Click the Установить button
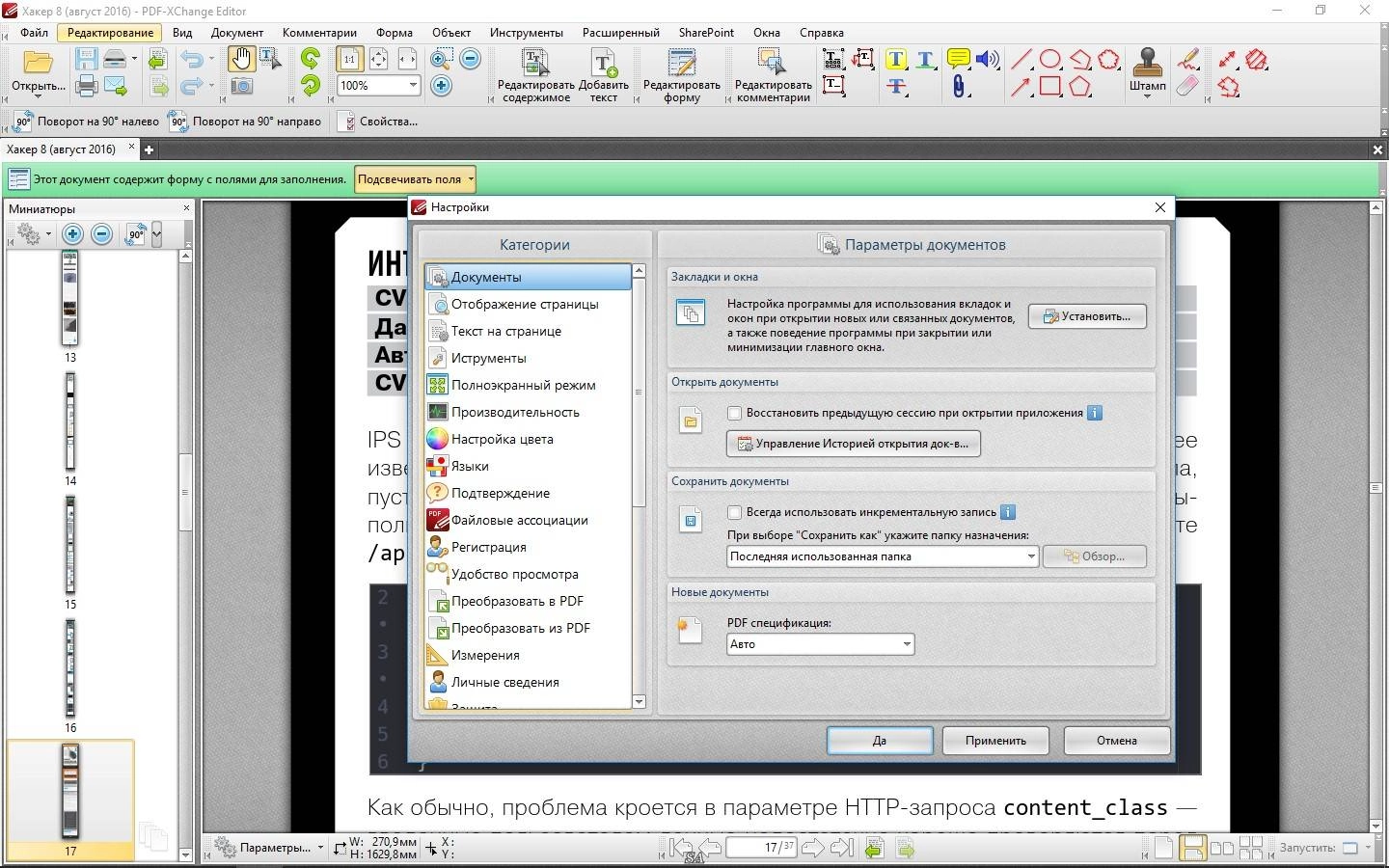 (x=1087, y=316)
